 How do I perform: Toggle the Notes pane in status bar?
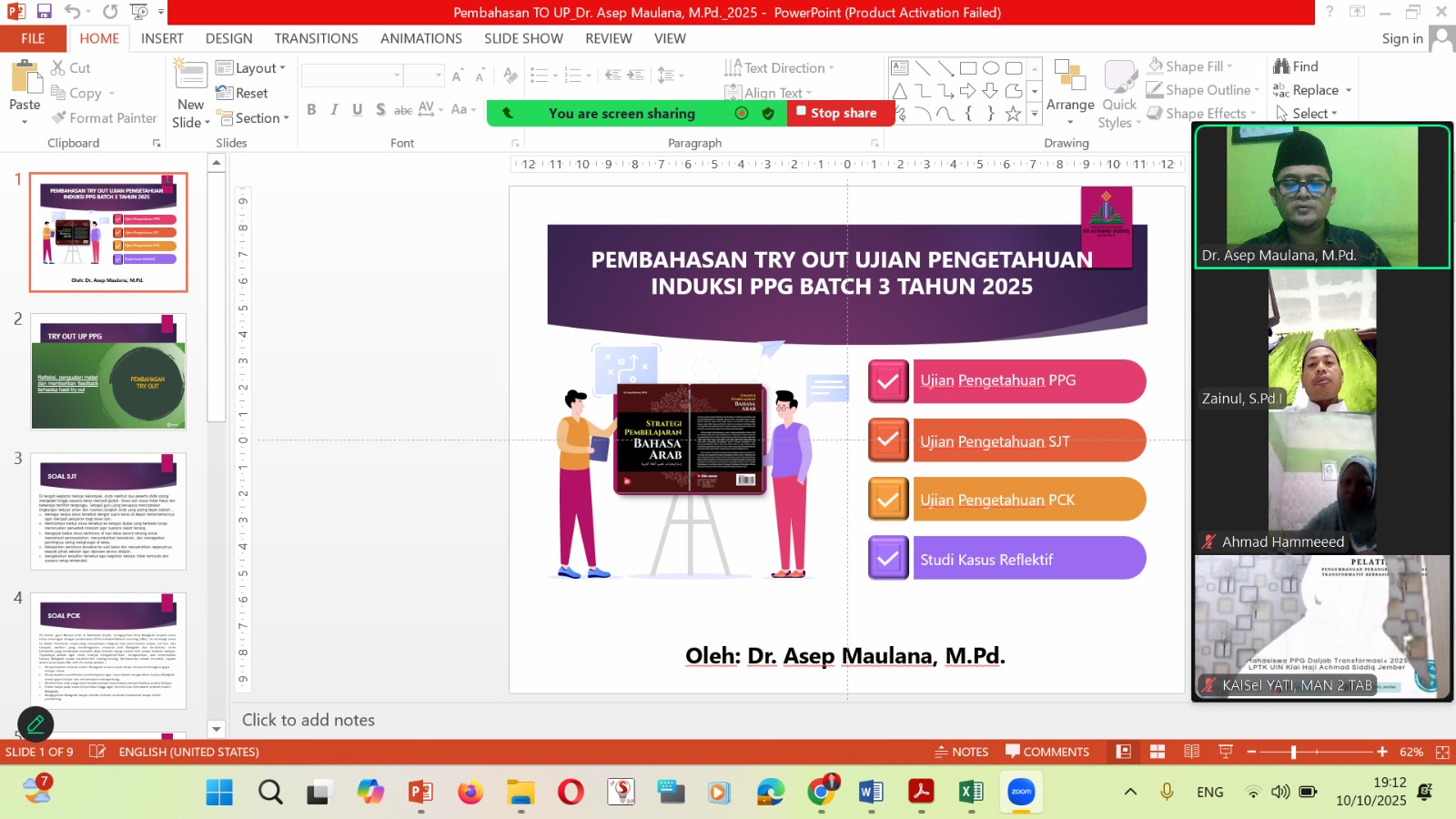coord(961,752)
